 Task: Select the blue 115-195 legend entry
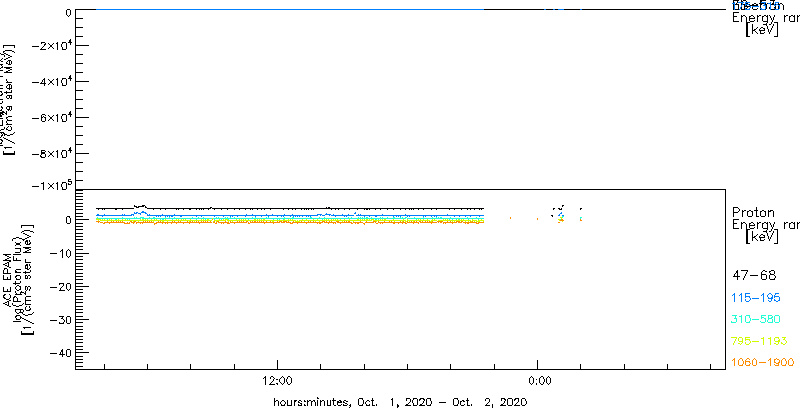pyautogui.click(x=756, y=298)
